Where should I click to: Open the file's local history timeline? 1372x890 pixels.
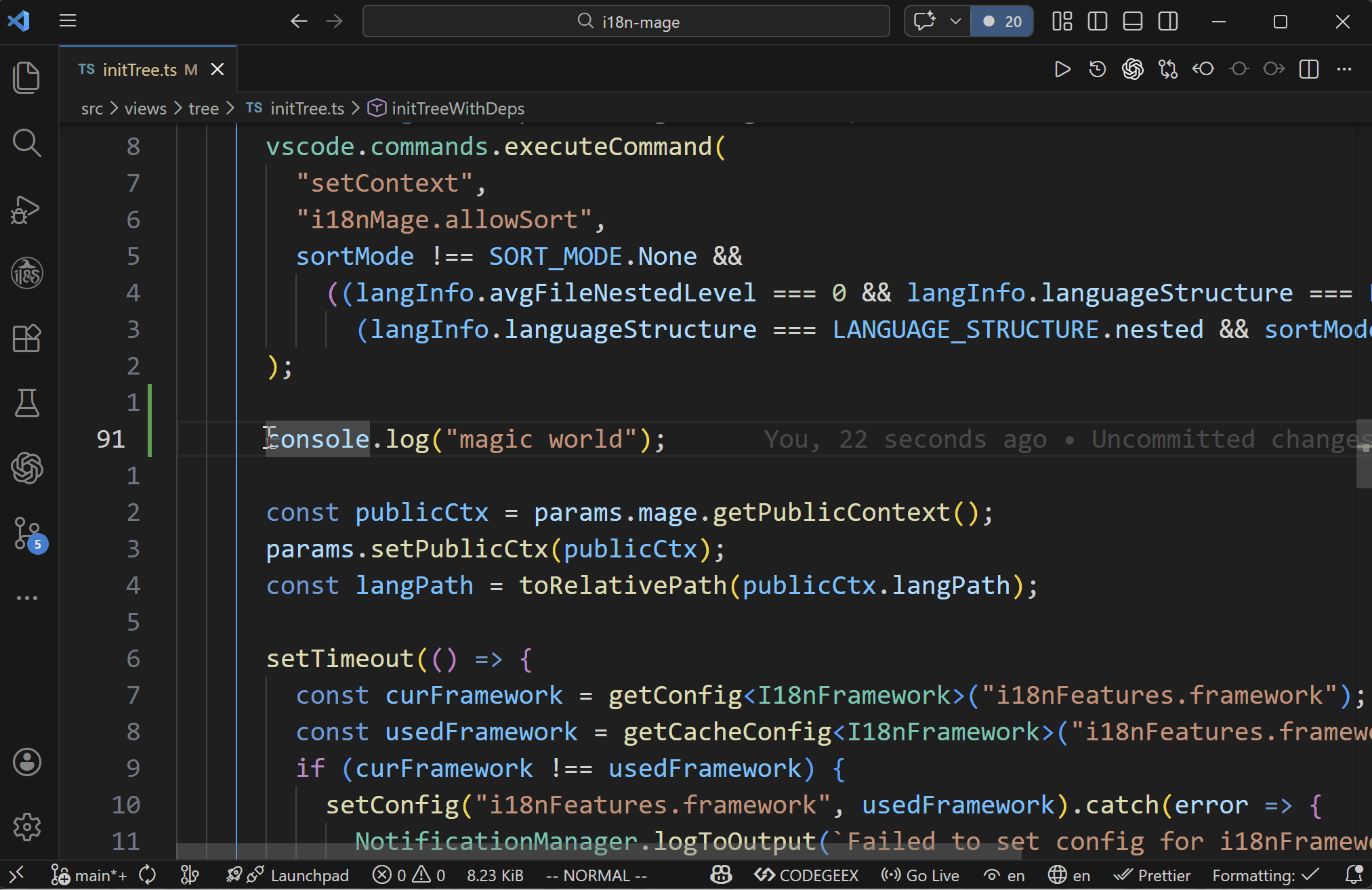click(x=1097, y=68)
